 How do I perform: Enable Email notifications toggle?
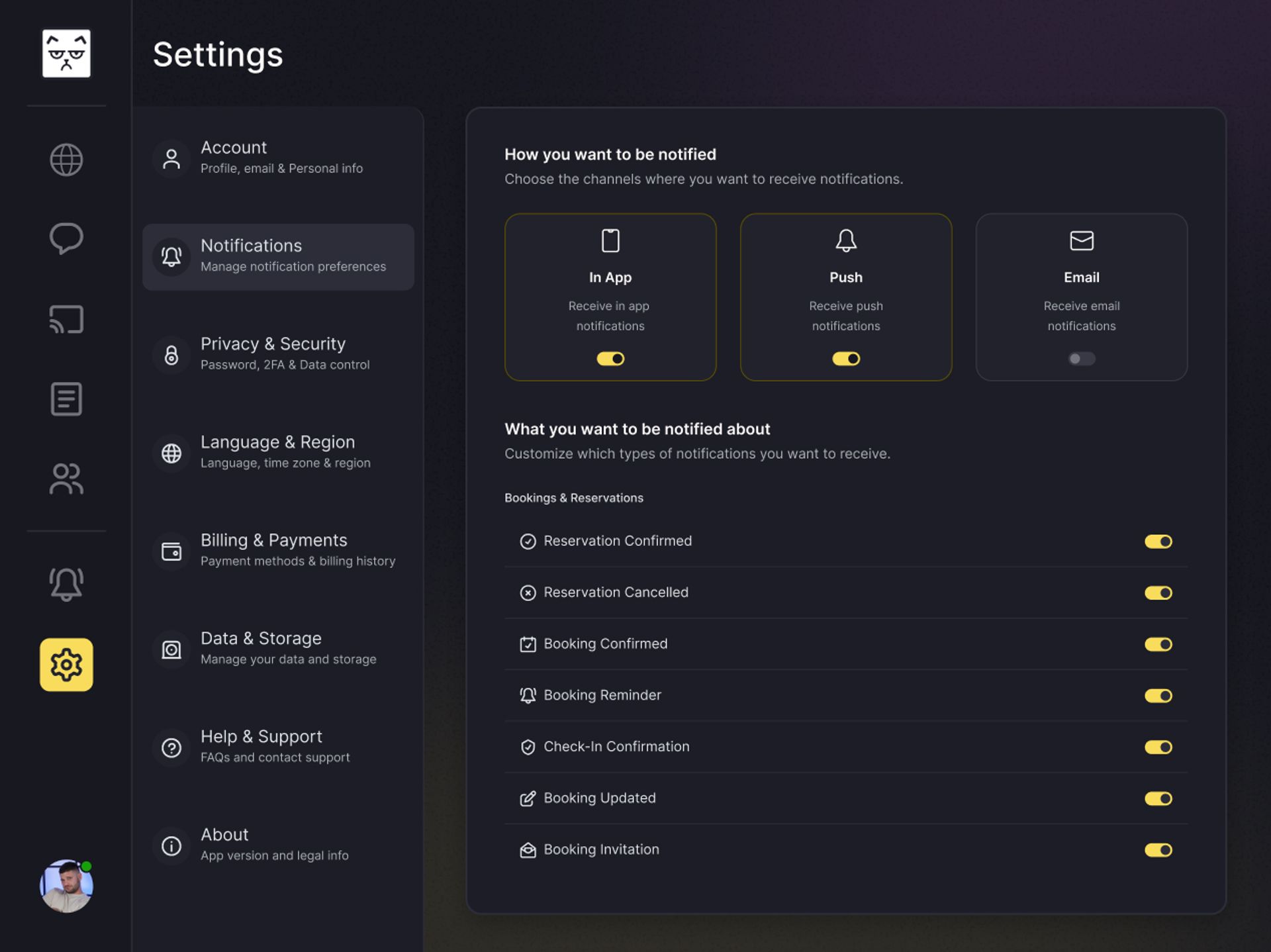(x=1082, y=358)
